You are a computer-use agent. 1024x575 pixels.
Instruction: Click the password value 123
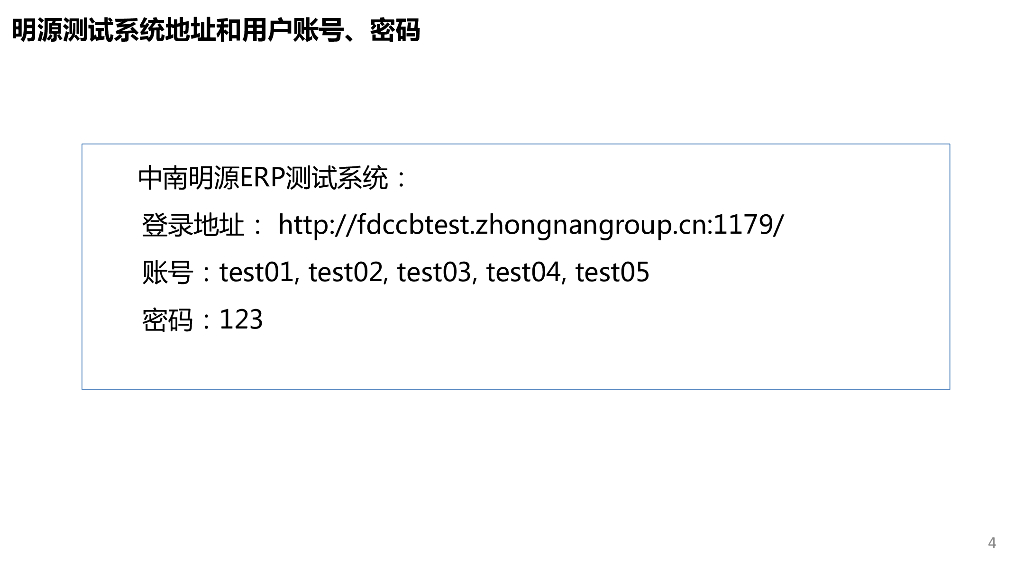[241, 320]
